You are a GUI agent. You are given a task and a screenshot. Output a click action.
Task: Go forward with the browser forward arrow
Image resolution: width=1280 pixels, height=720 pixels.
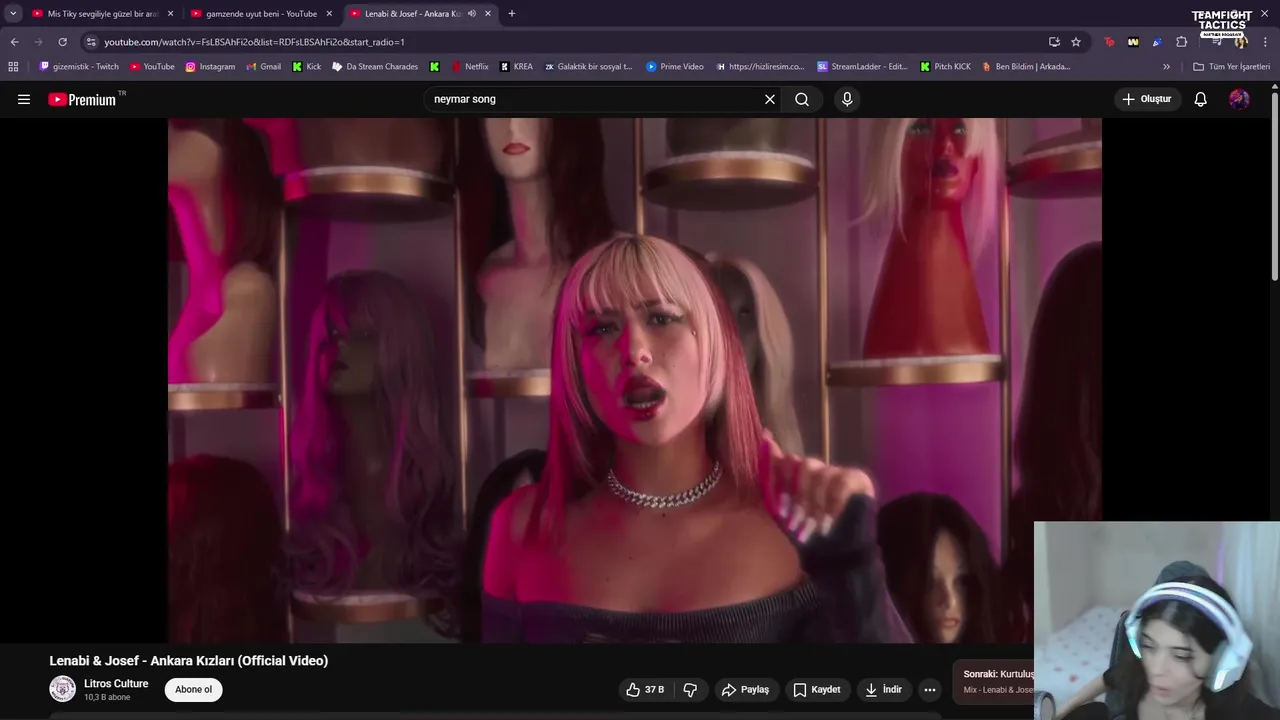click(x=38, y=42)
